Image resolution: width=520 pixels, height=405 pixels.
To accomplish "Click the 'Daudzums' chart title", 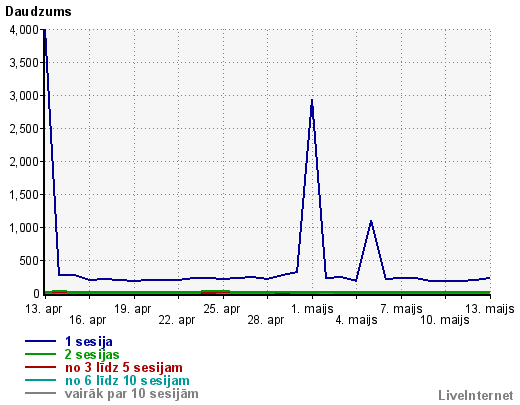I will [x=38, y=12].
